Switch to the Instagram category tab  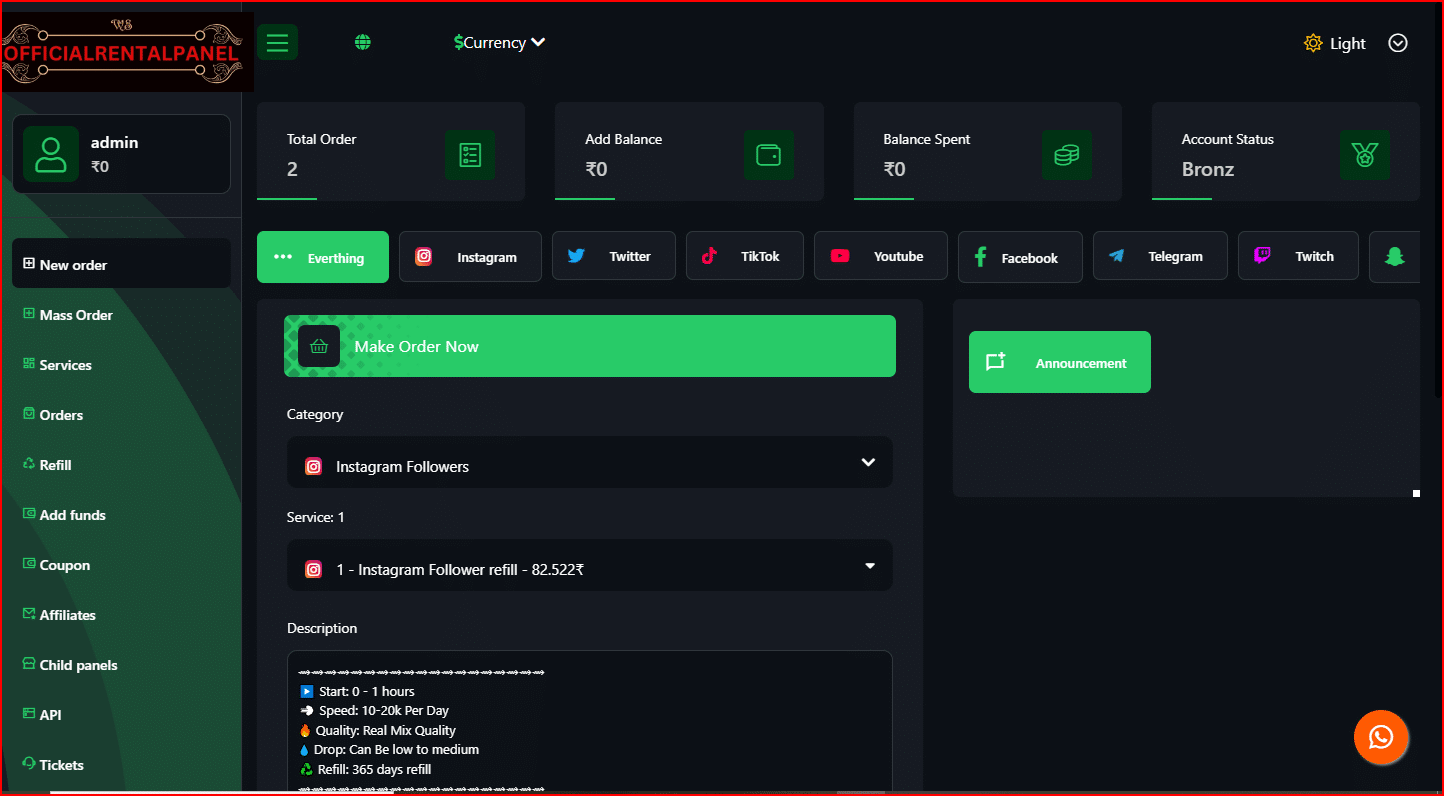pyautogui.click(x=470, y=257)
